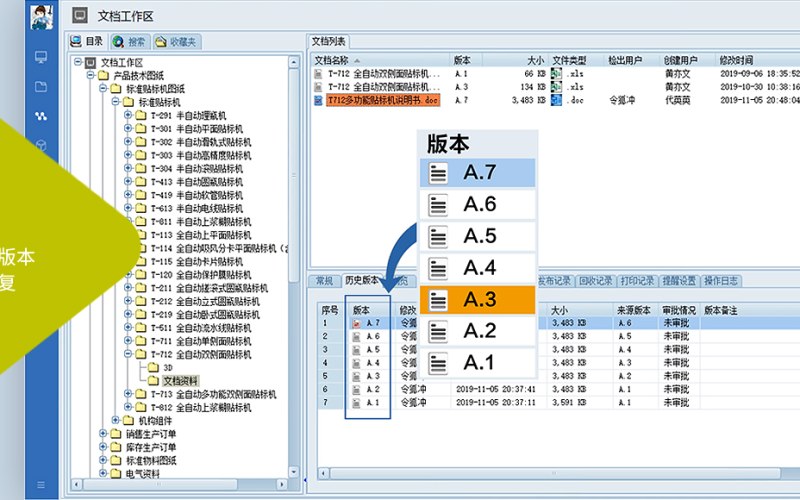Click the 文档工作区 header monitor icon
800x500 pixels.
click(80, 16)
